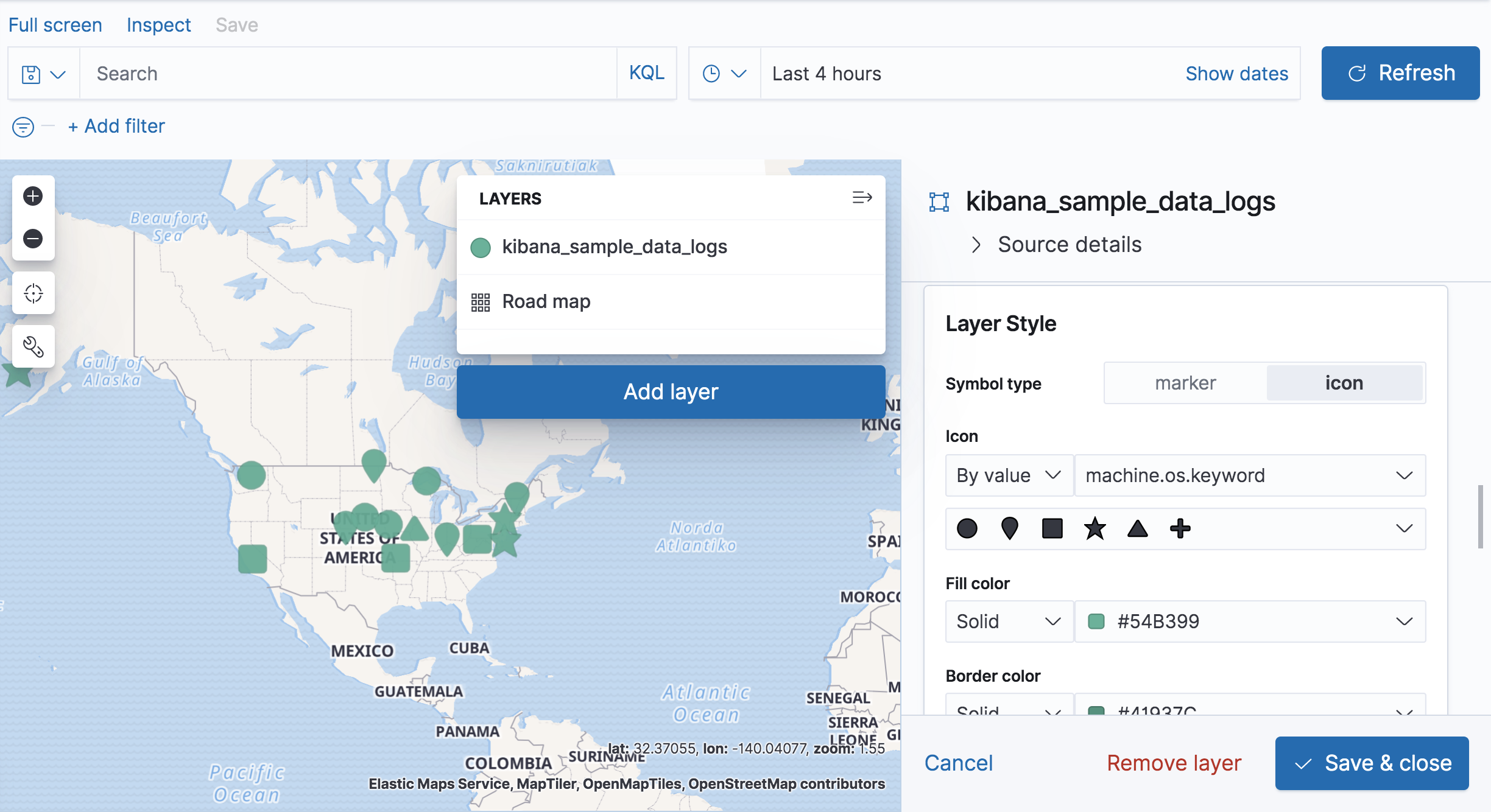Click the Save & close button
This screenshot has height=812, width=1491.
1372,763
